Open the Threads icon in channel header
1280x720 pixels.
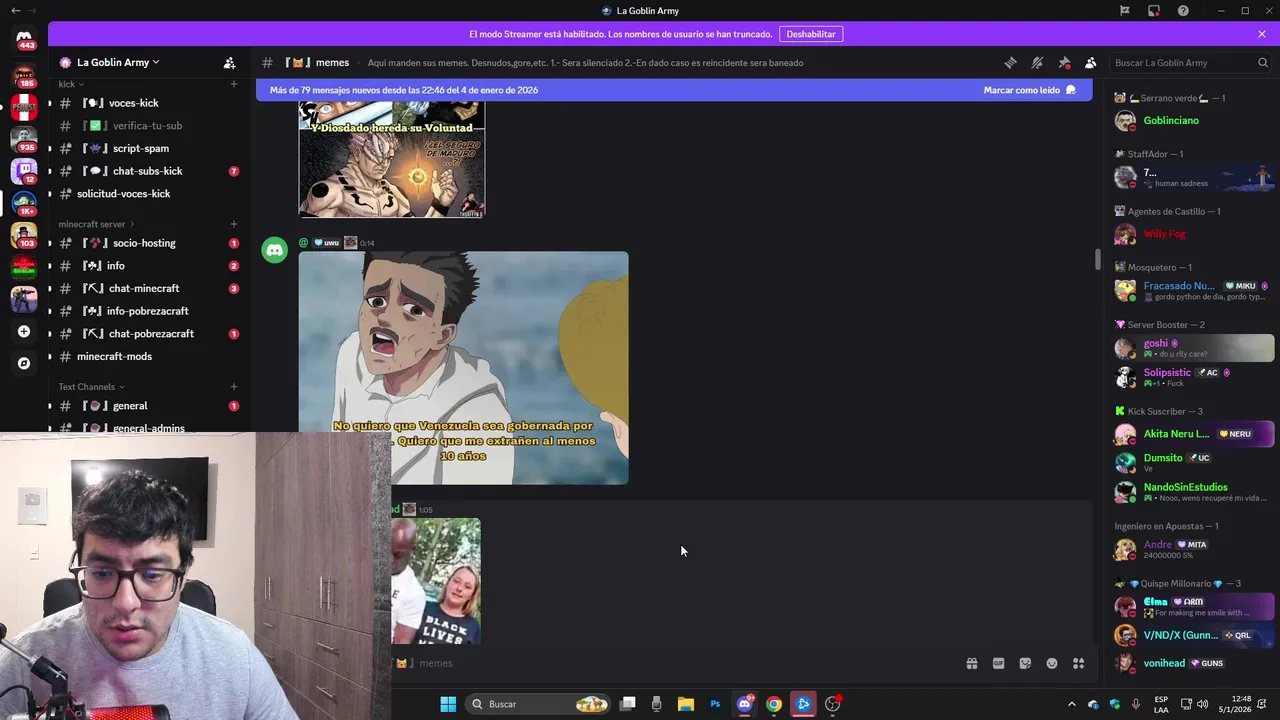tap(1010, 62)
